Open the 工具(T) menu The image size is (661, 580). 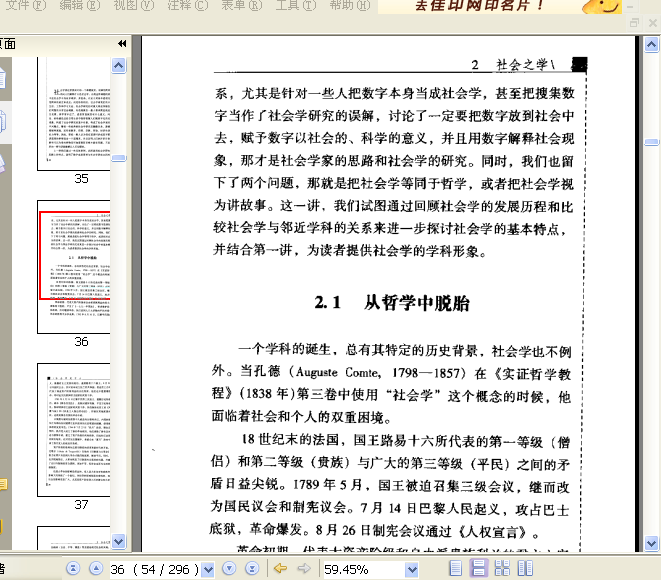pyautogui.click(x=296, y=5)
